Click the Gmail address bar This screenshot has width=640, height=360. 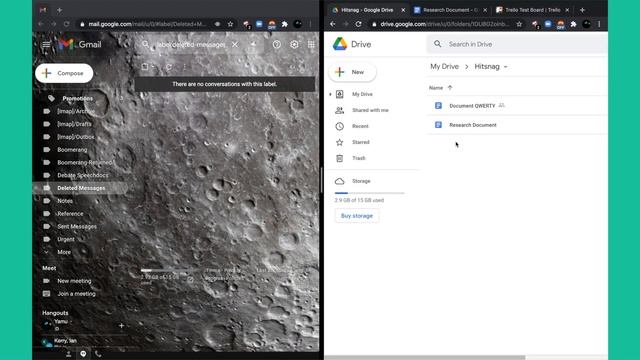pos(147,24)
